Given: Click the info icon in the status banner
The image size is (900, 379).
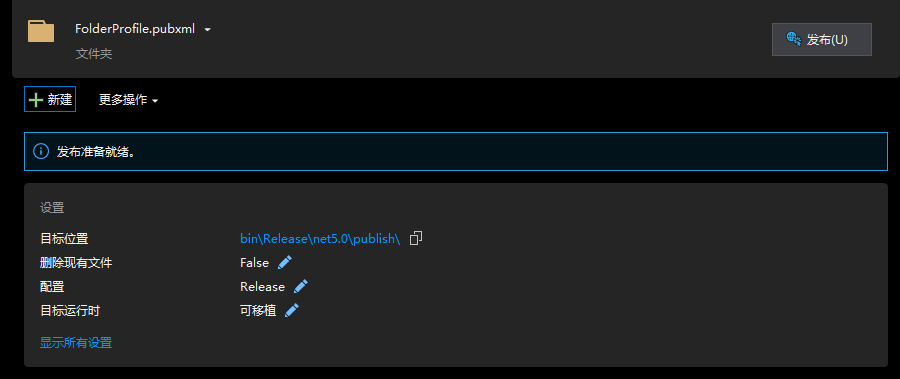Looking at the screenshot, I should pyautogui.click(x=41, y=152).
